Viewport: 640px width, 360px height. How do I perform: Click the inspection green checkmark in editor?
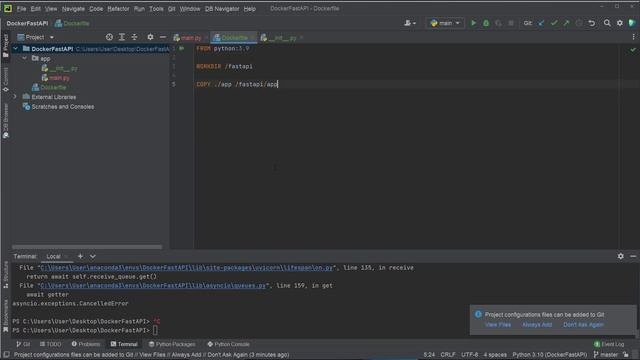click(x=633, y=49)
